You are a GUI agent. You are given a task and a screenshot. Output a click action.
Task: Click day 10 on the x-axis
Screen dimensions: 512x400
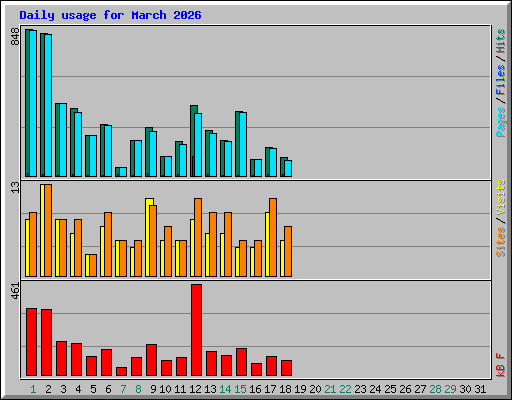click(165, 389)
